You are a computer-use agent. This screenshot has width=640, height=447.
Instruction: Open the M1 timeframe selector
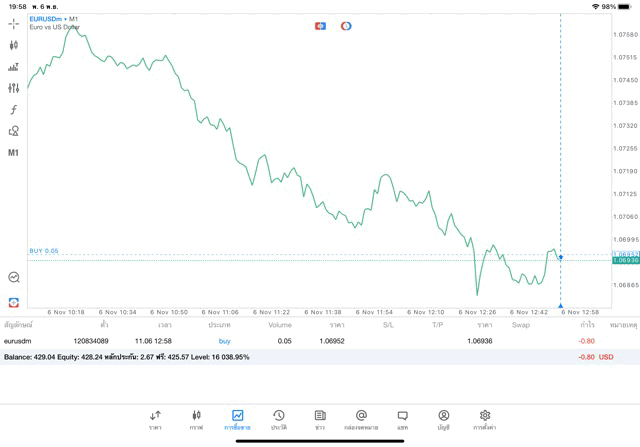pyautogui.click(x=14, y=153)
